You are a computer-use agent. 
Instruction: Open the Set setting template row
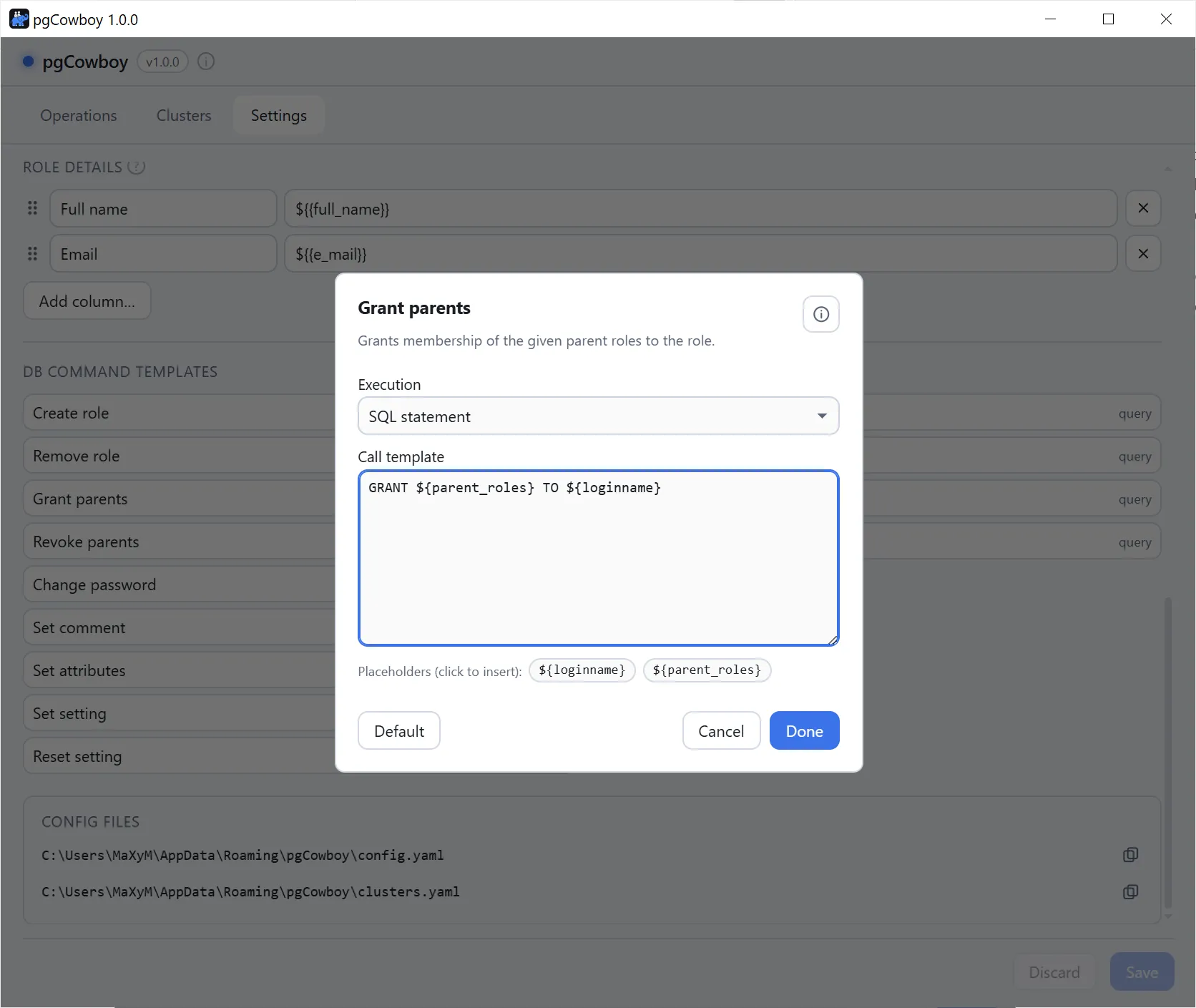(179, 713)
